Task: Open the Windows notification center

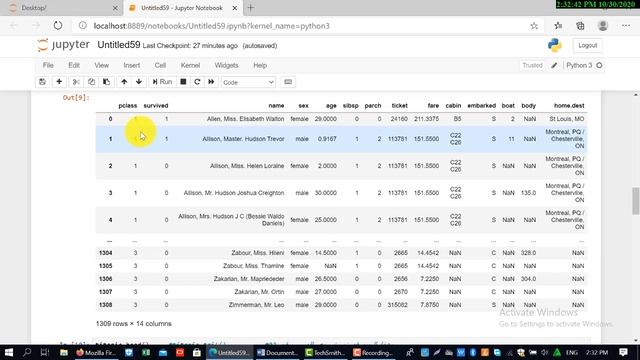Action: click(x=623, y=352)
